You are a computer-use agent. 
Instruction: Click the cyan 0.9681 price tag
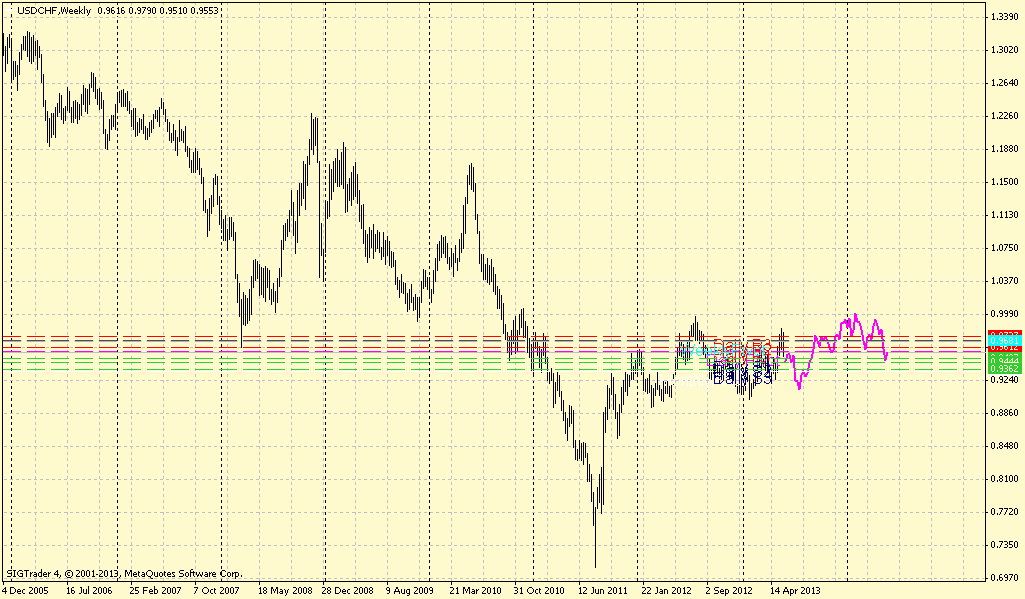(x=1004, y=341)
